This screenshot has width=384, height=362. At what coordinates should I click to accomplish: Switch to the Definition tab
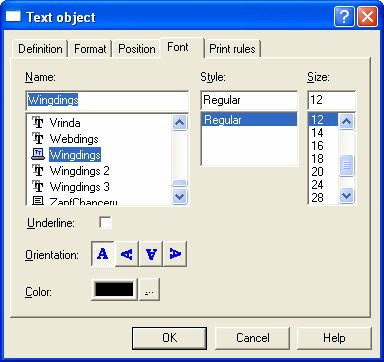pos(40,49)
